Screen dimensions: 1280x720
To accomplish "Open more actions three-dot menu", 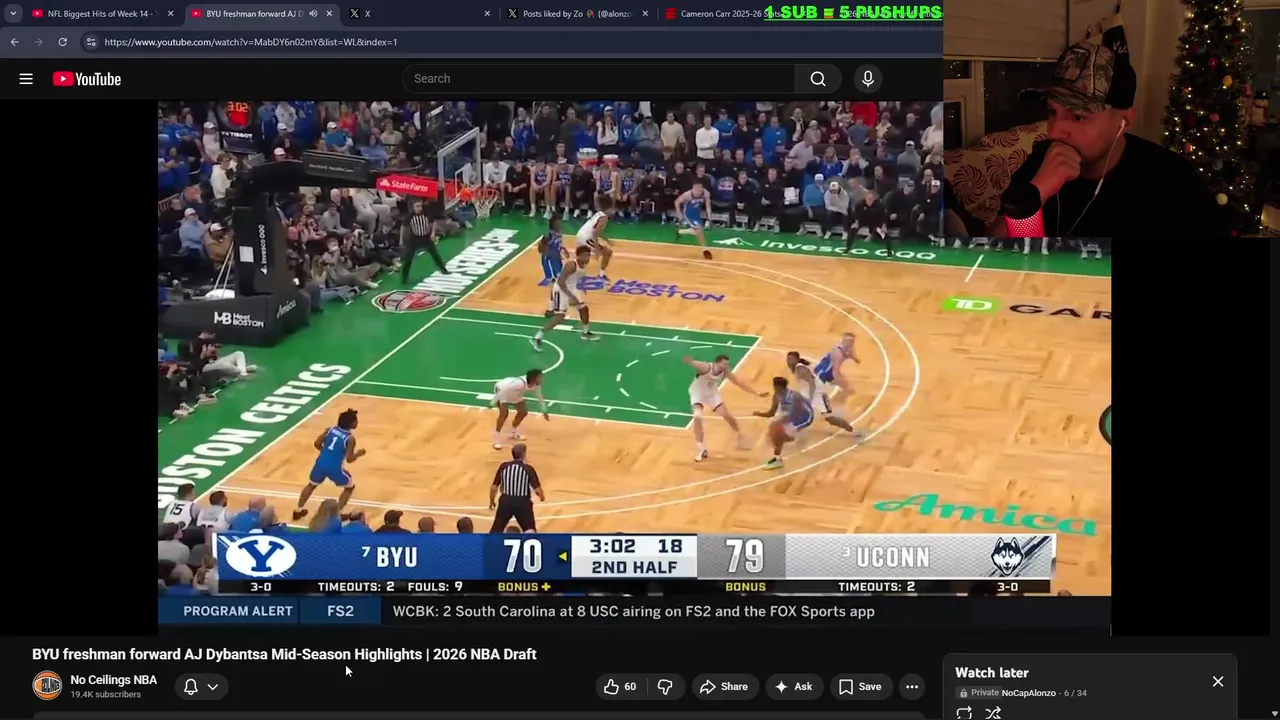I will point(912,687).
